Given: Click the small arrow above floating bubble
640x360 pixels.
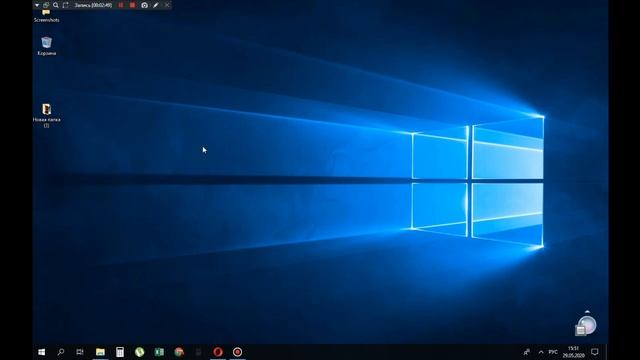Looking at the screenshot, I should (x=587, y=312).
